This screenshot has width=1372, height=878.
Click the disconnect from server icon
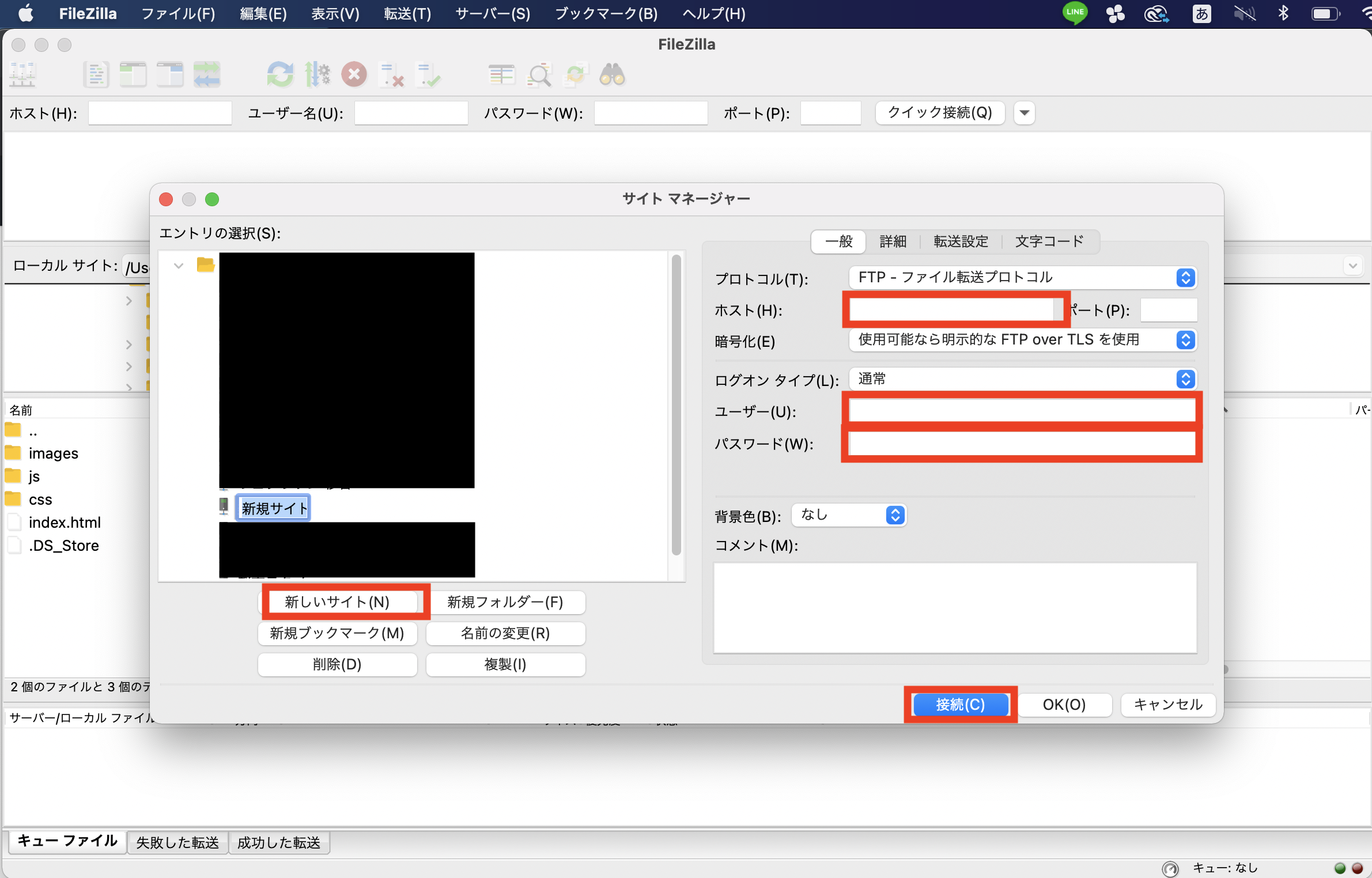tap(391, 75)
